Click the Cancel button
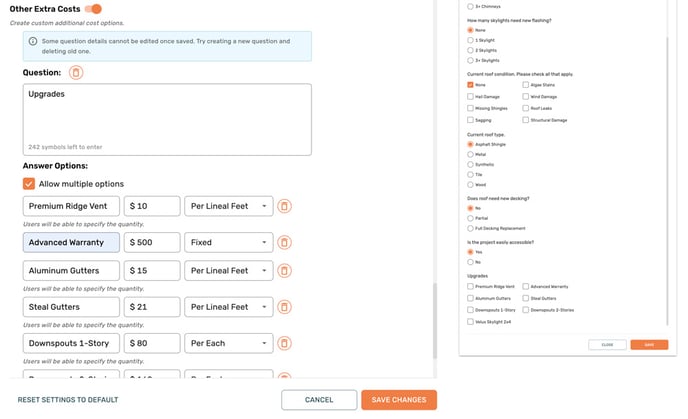The image size is (688, 419). 319,400
